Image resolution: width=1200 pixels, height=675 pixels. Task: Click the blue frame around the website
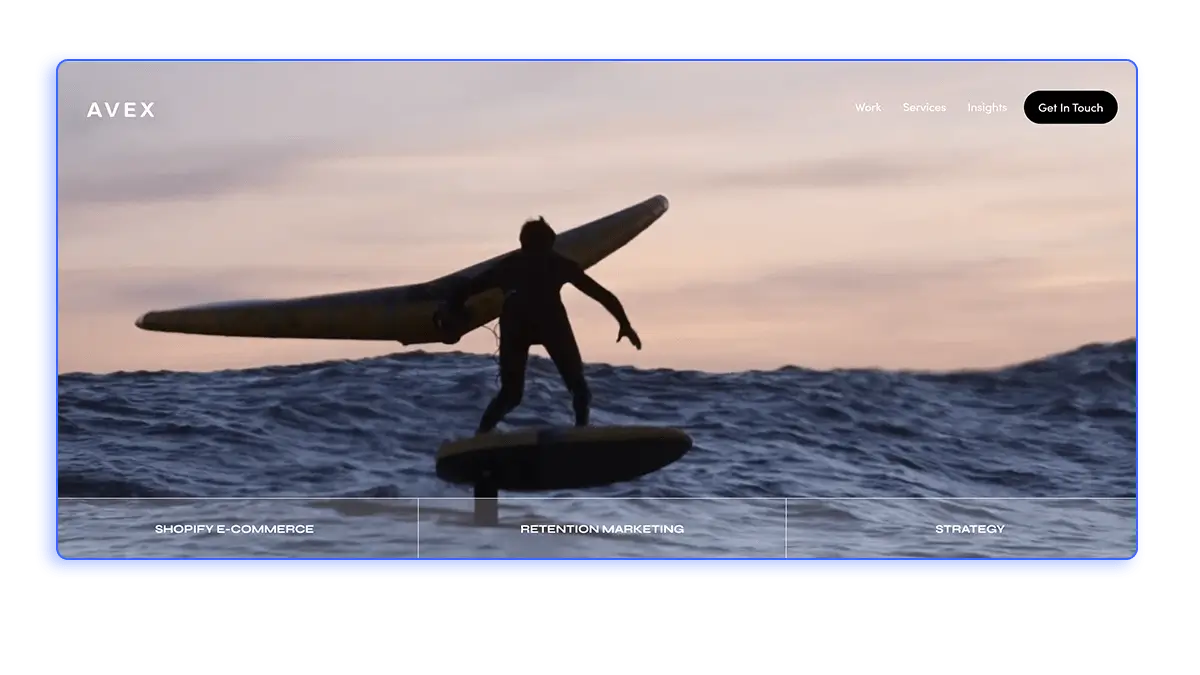click(x=600, y=568)
